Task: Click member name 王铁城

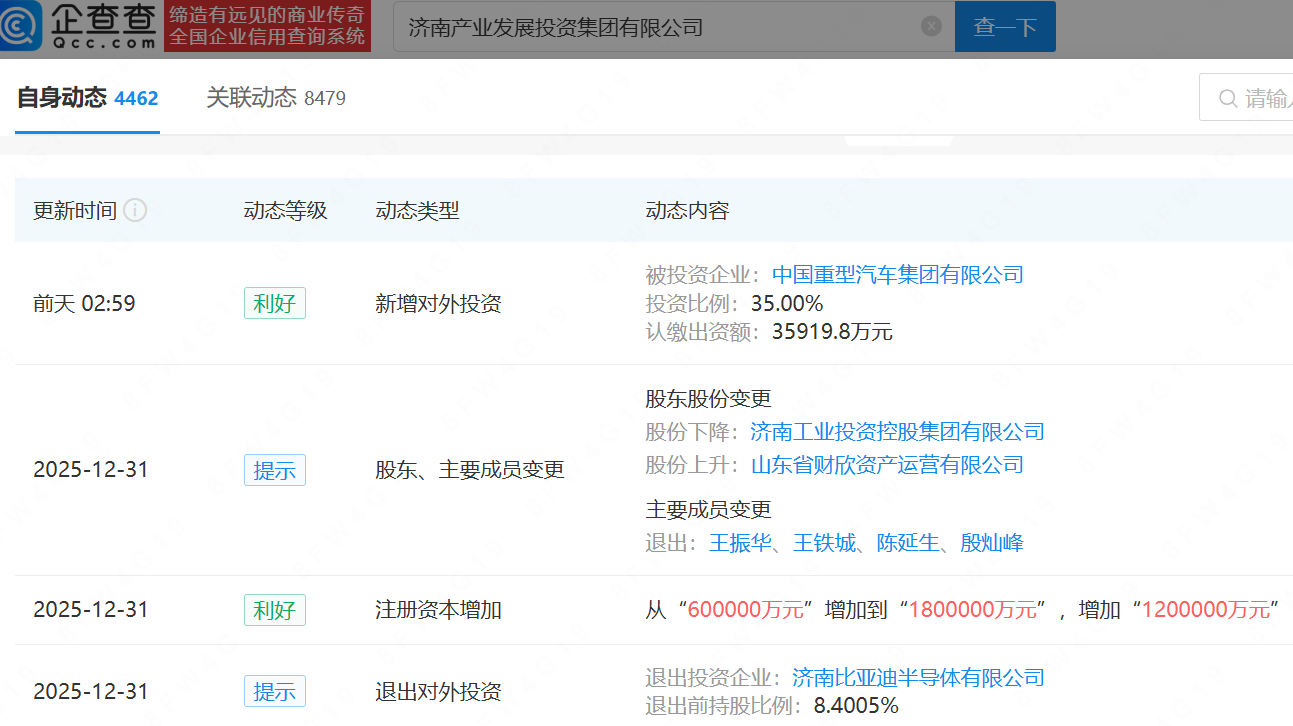Action: click(824, 543)
